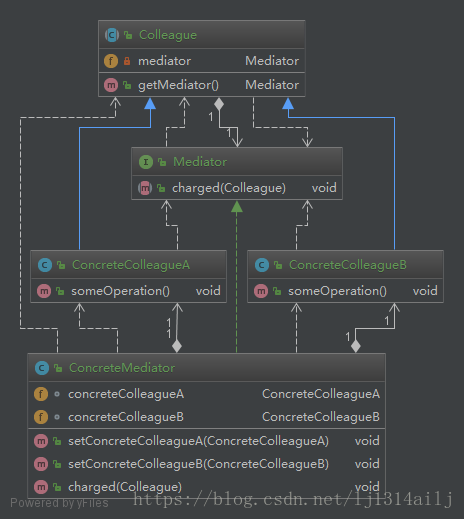Click the mediator field name in Colleague
Image resolution: width=464 pixels, height=519 pixels.
coord(164,61)
